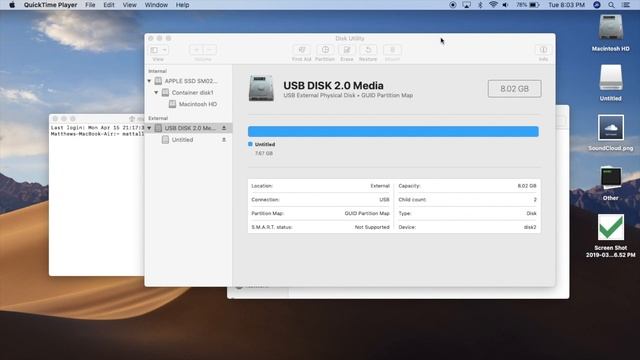The height and width of the screenshot is (360, 640).
Task: Click the screen recording status icon
Action: (x=453, y=5)
